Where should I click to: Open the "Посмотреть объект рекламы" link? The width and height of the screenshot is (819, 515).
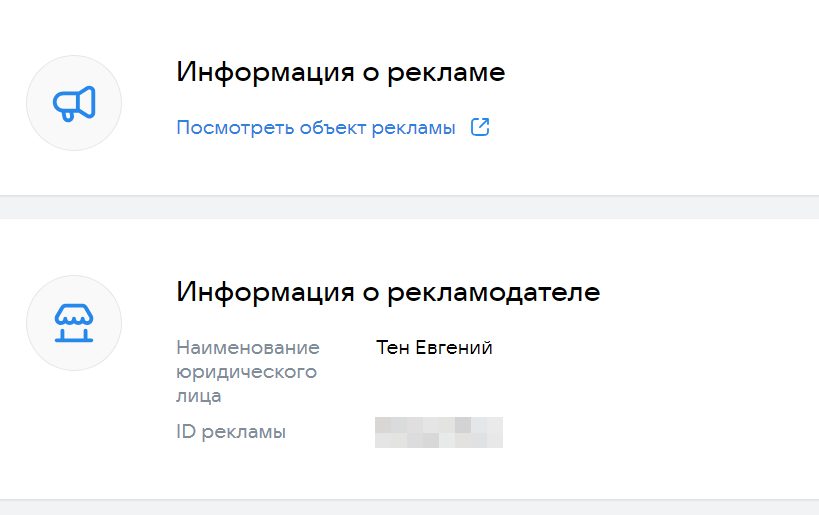(316, 128)
